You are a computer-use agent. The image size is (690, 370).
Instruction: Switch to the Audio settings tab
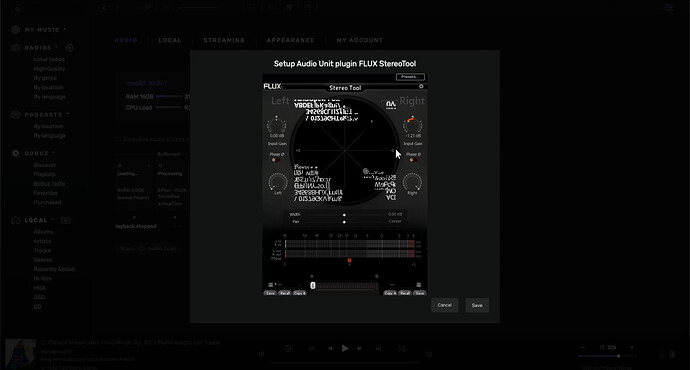tap(126, 40)
